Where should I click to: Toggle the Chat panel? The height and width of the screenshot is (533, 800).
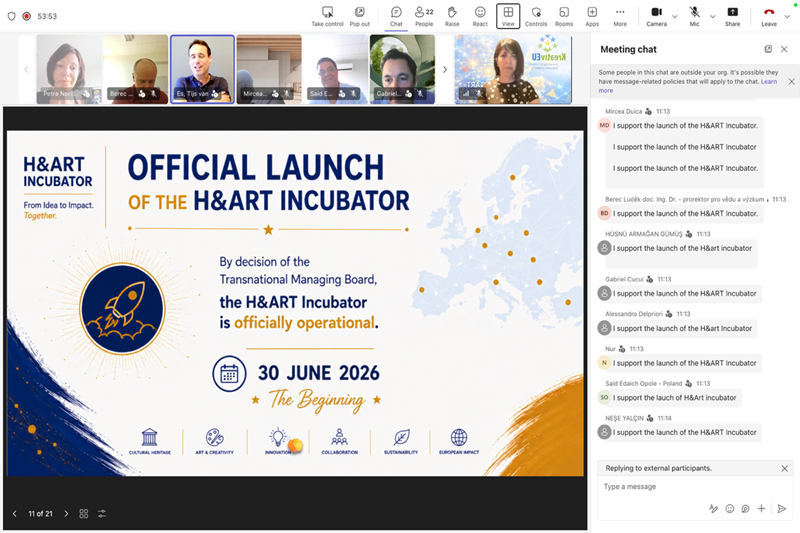396,16
